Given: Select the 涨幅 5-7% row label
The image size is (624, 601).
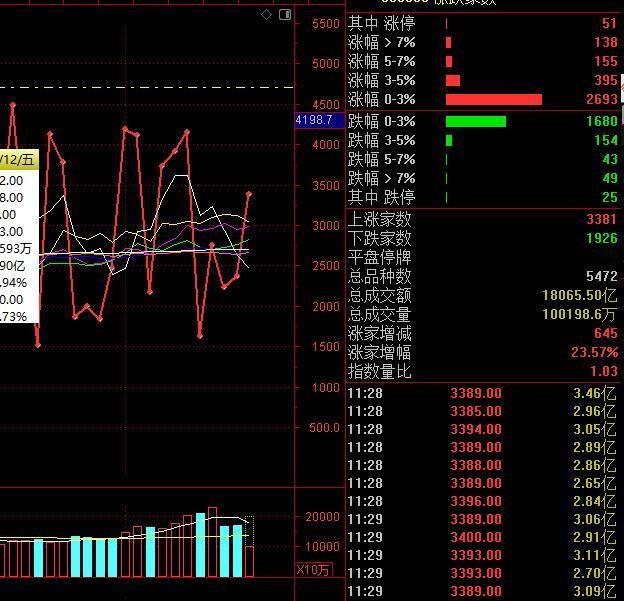Looking at the screenshot, I should pyautogui.click(x=381, y=62).
